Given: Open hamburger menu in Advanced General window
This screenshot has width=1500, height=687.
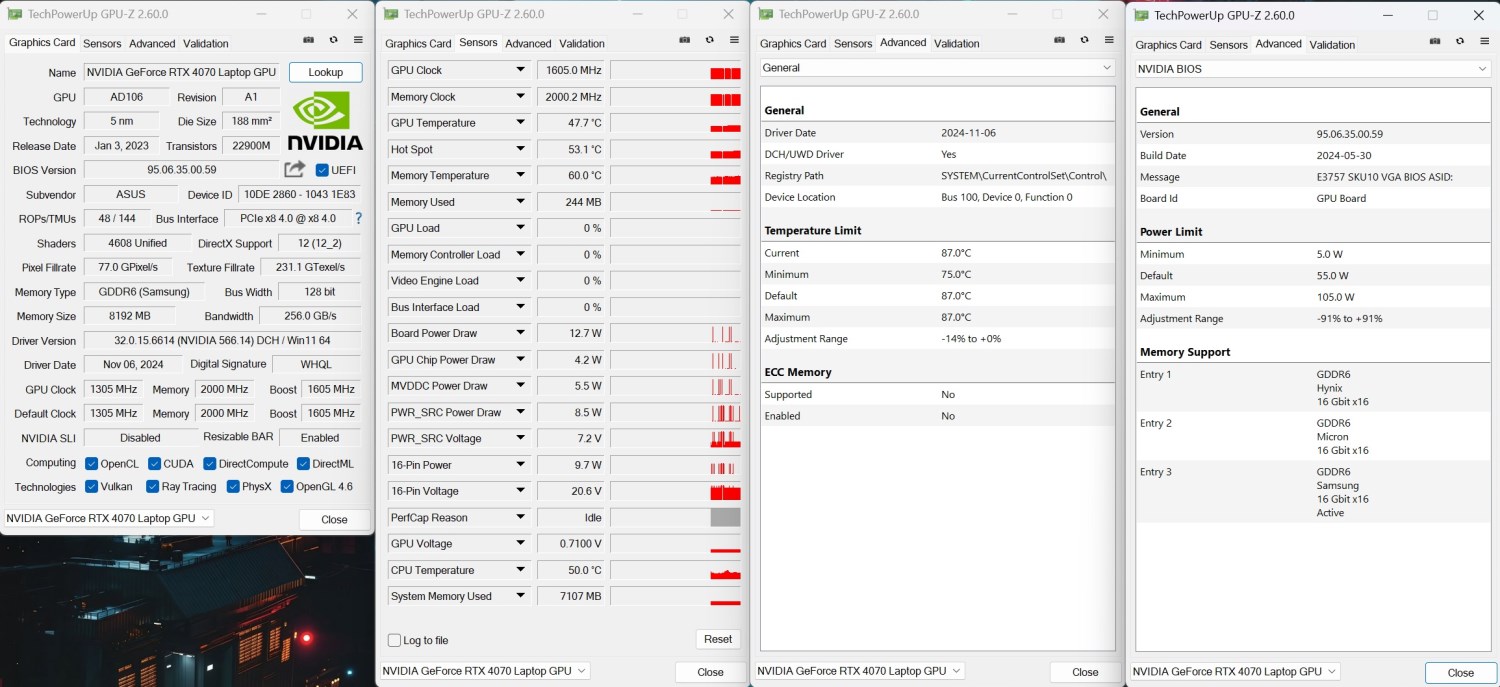Looking at the screenshot, I should pyautogui.click(x=1109, y=41).
